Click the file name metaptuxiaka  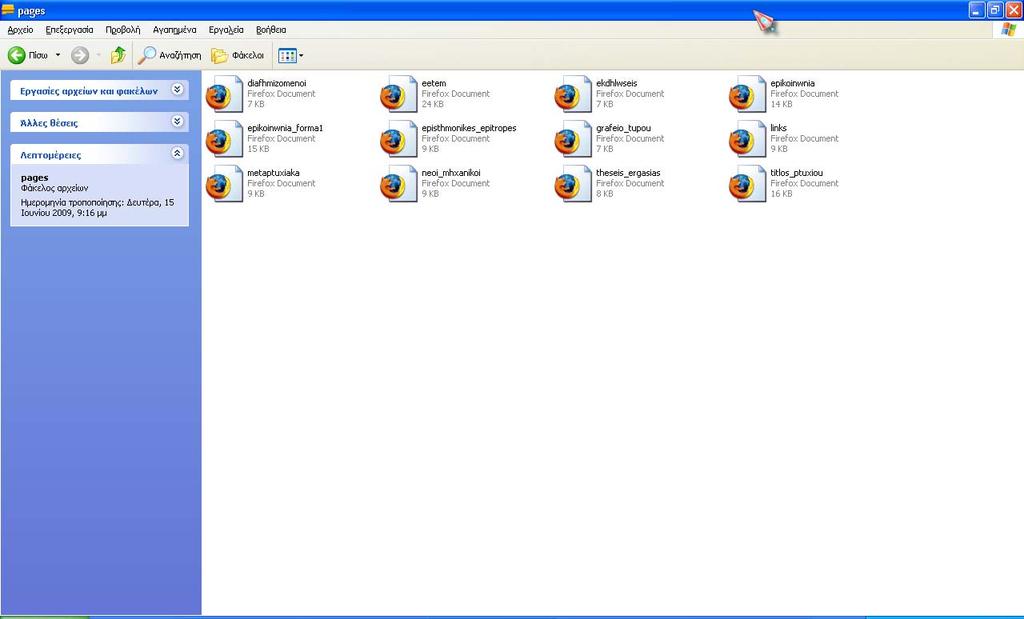(x=274, y=173)
